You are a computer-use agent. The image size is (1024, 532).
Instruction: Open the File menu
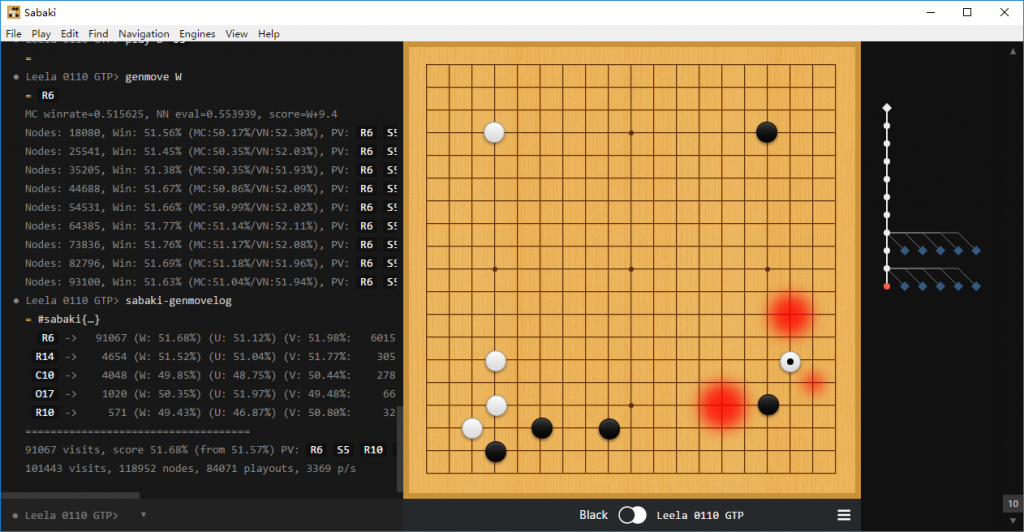(13, 33)
